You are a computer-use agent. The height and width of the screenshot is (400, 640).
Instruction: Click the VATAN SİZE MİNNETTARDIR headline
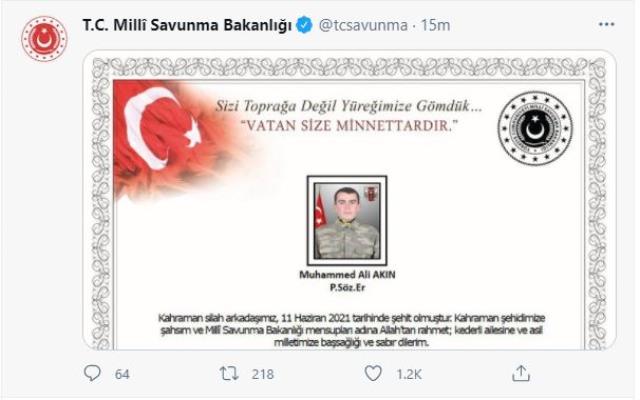pyautogui.click(x=347, y=125)
